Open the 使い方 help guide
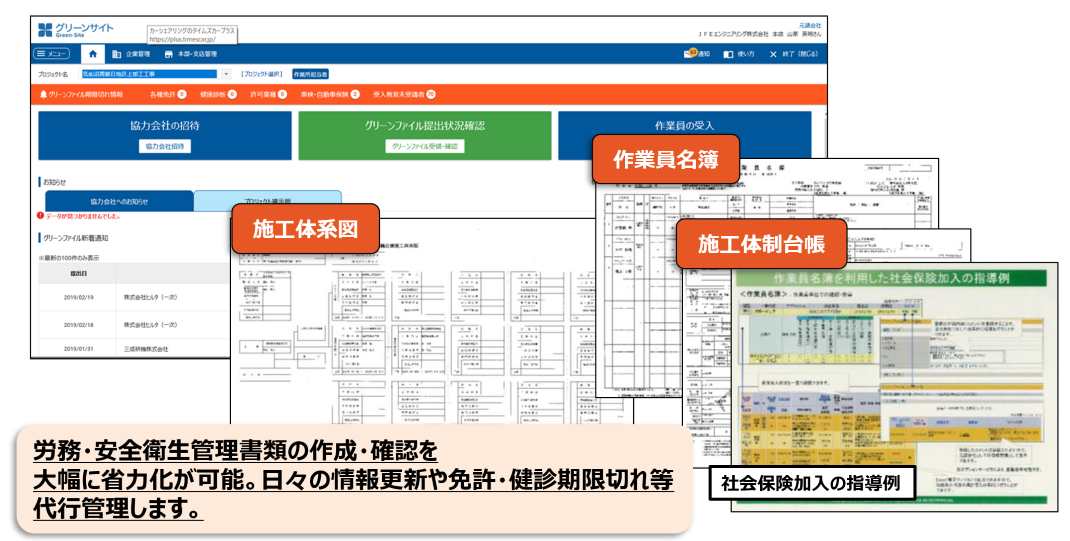 (x=739, y=54)
